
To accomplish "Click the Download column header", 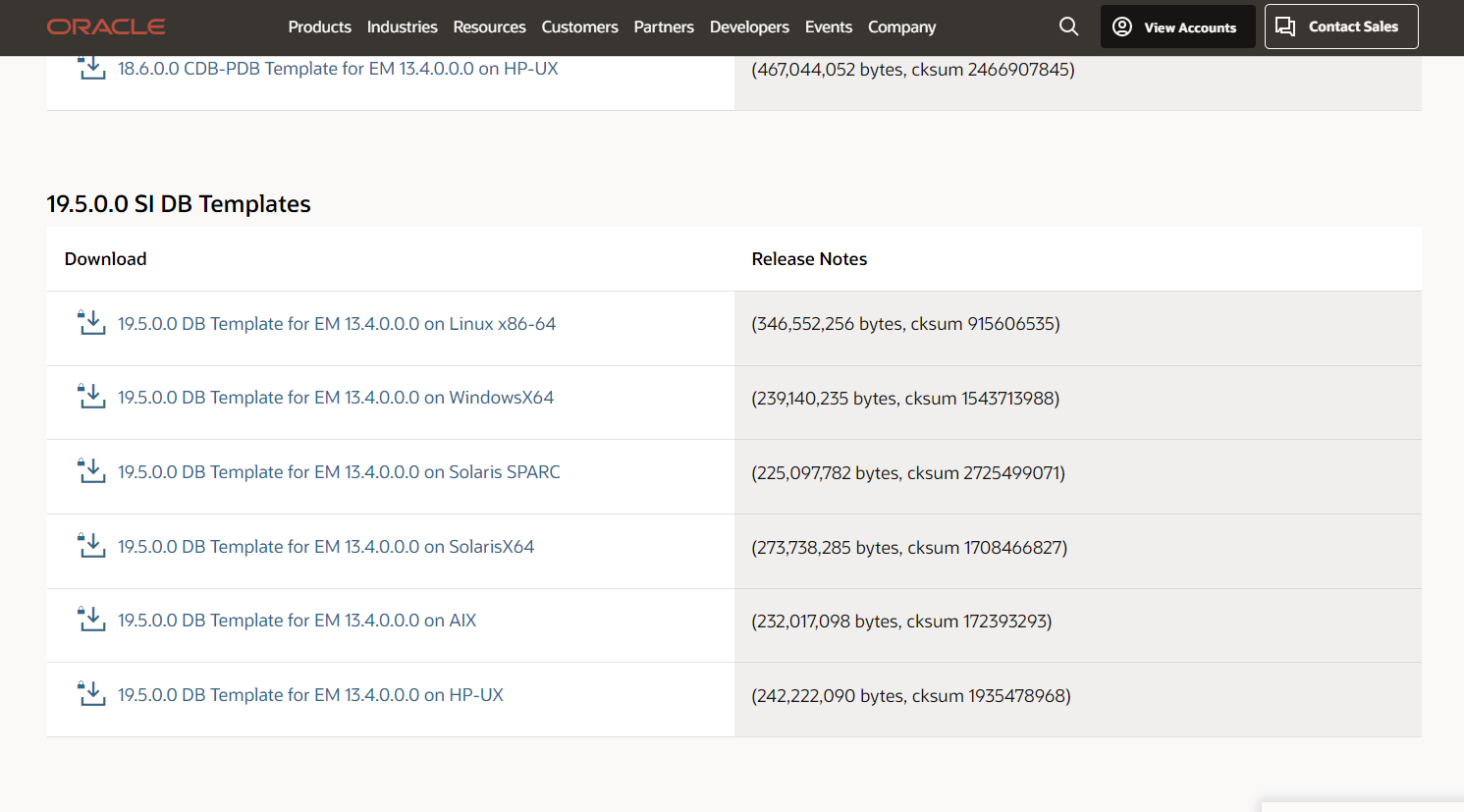I will 105,259.
